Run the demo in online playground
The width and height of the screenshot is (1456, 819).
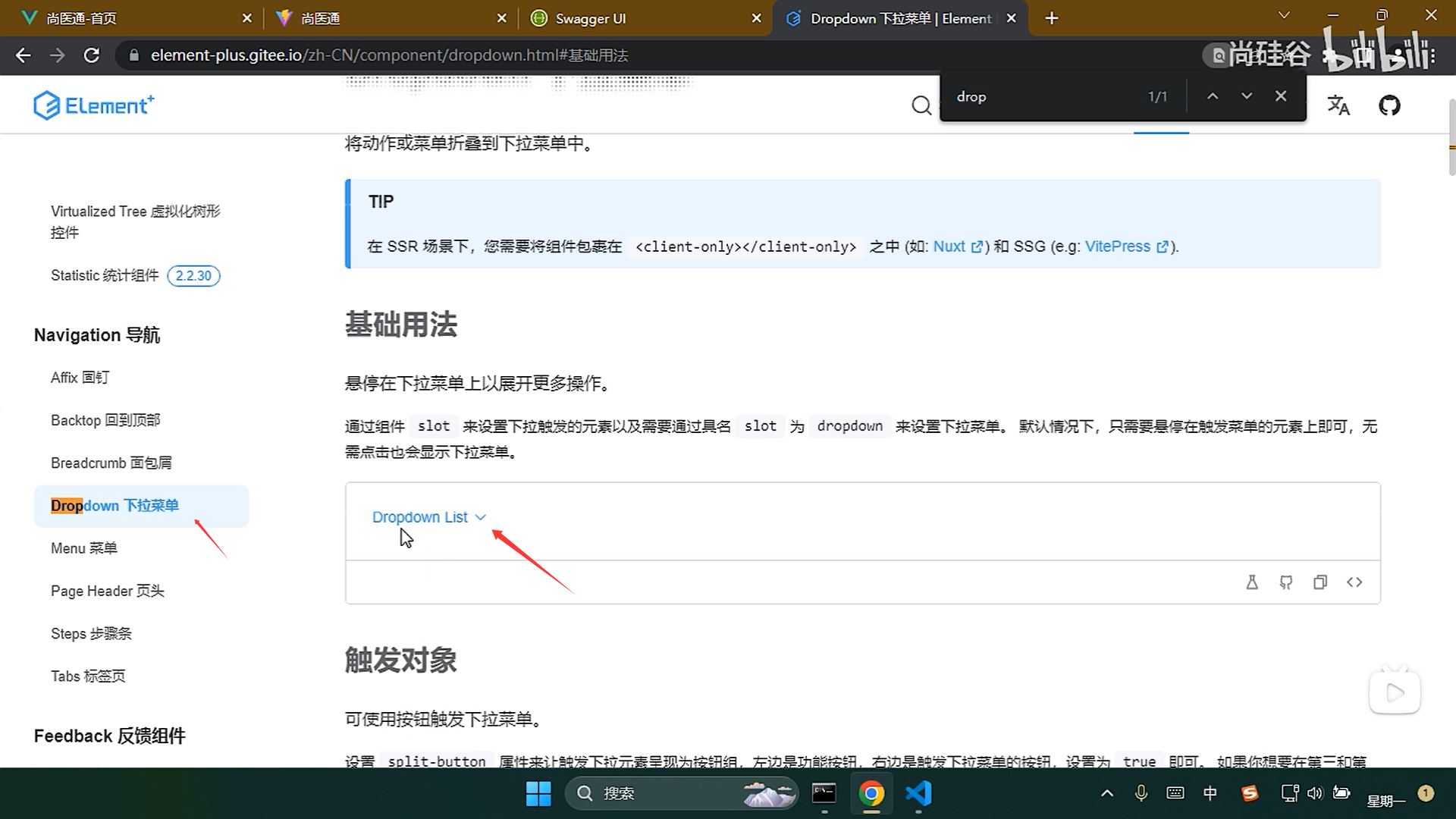pyautogui.click(x=1252, y=582)
